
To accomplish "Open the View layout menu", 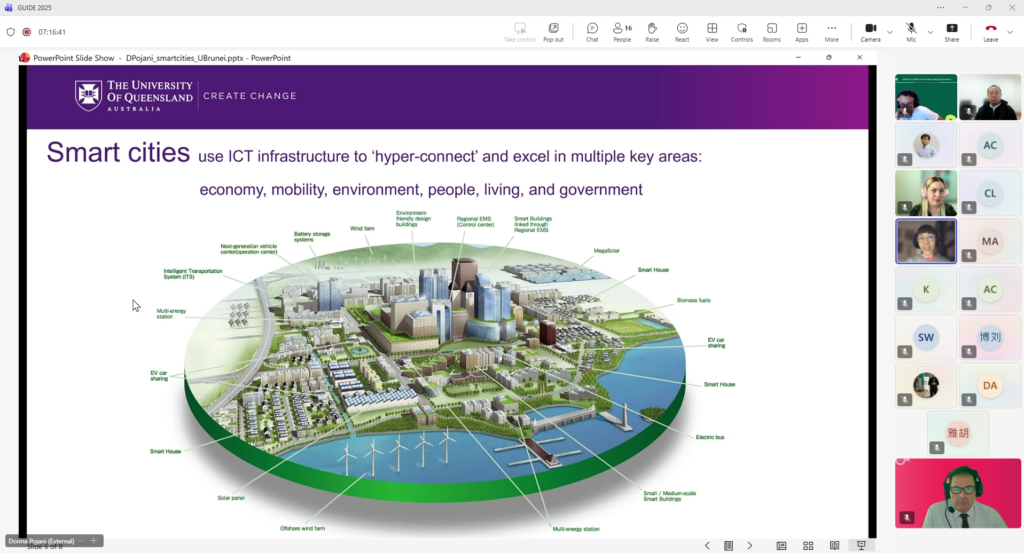I will (712, 32).
